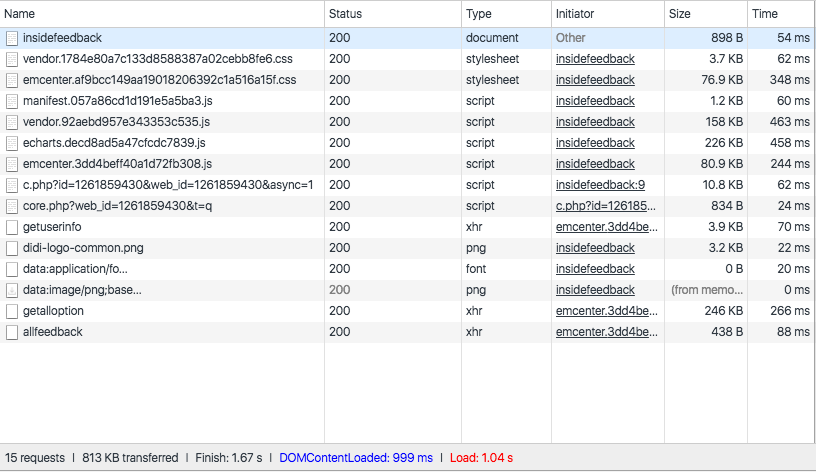Sort requests by the Time column

point(764,14)
